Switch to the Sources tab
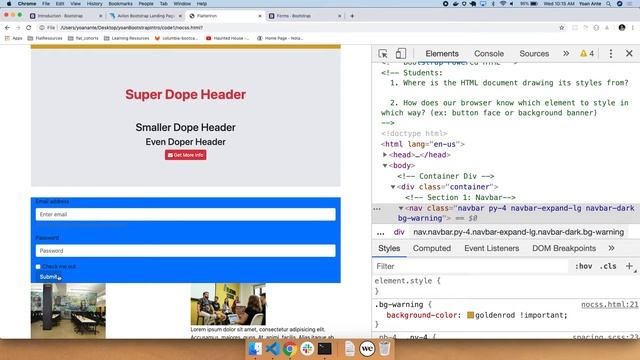The width and height of the screenshot is (640, 360). 534,53
